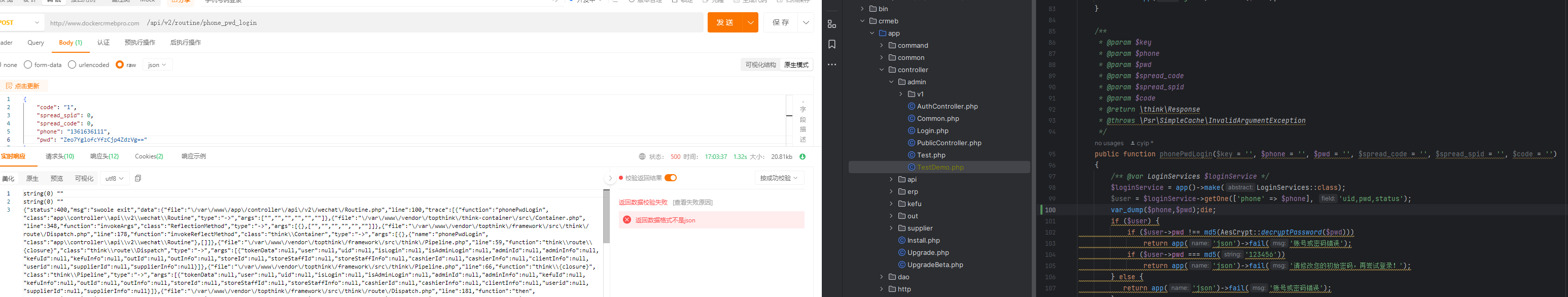Click the copy response icon beside utf8
1568x297 pixels.
(138, 178)
